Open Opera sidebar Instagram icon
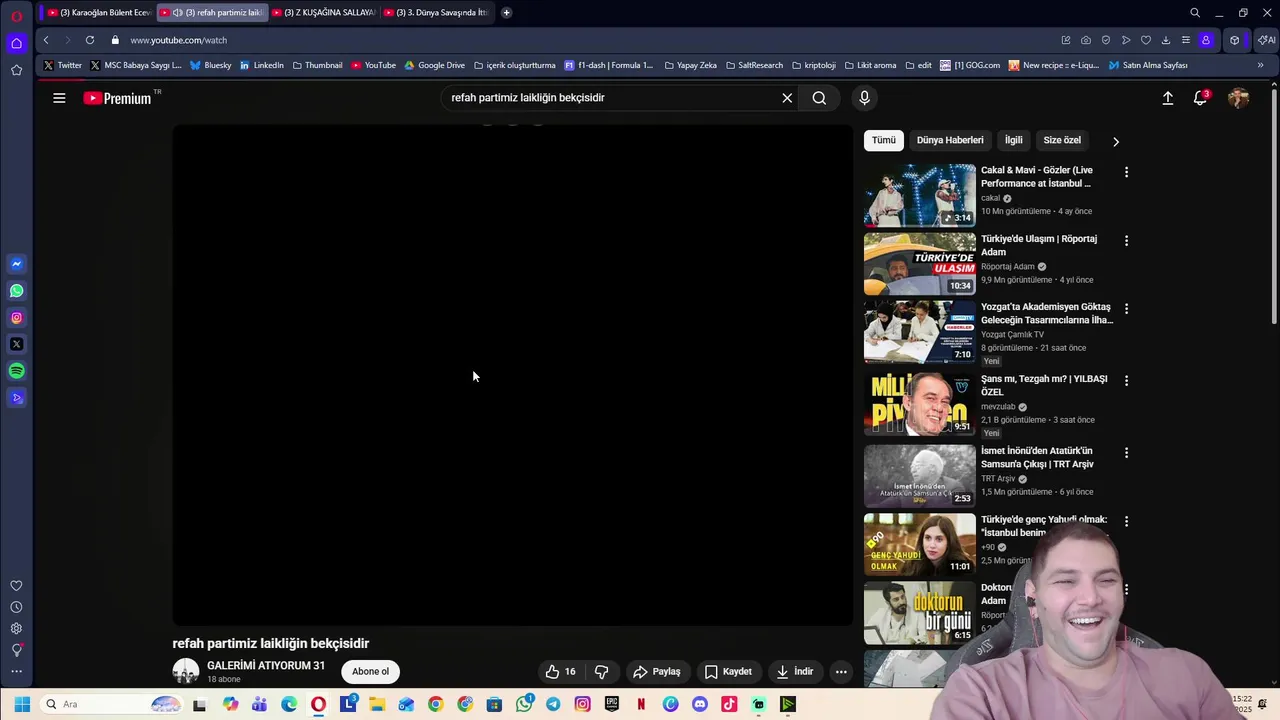 coord(16,318)
